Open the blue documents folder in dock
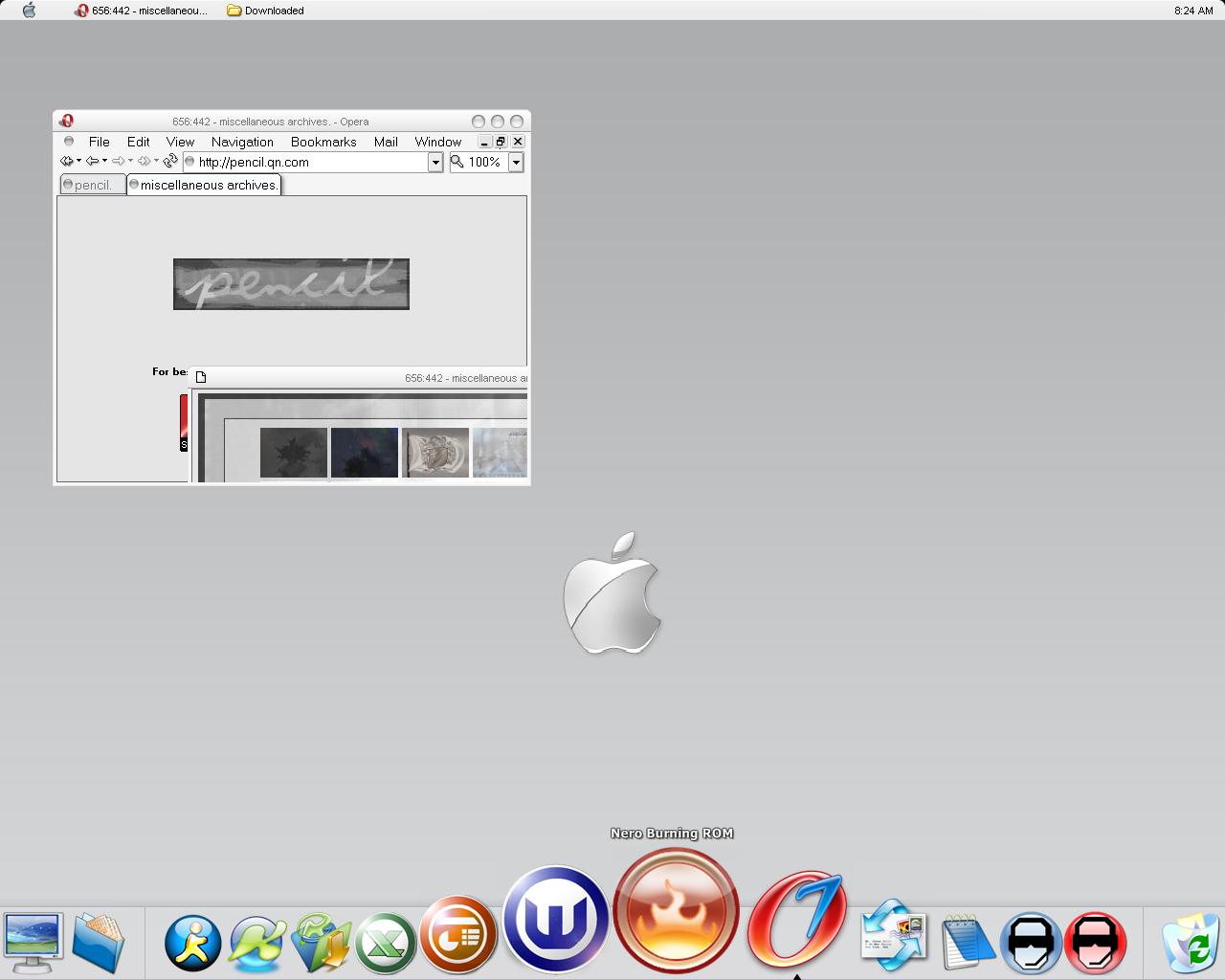Screen dimensions: 1225x980 pos(98,942)
